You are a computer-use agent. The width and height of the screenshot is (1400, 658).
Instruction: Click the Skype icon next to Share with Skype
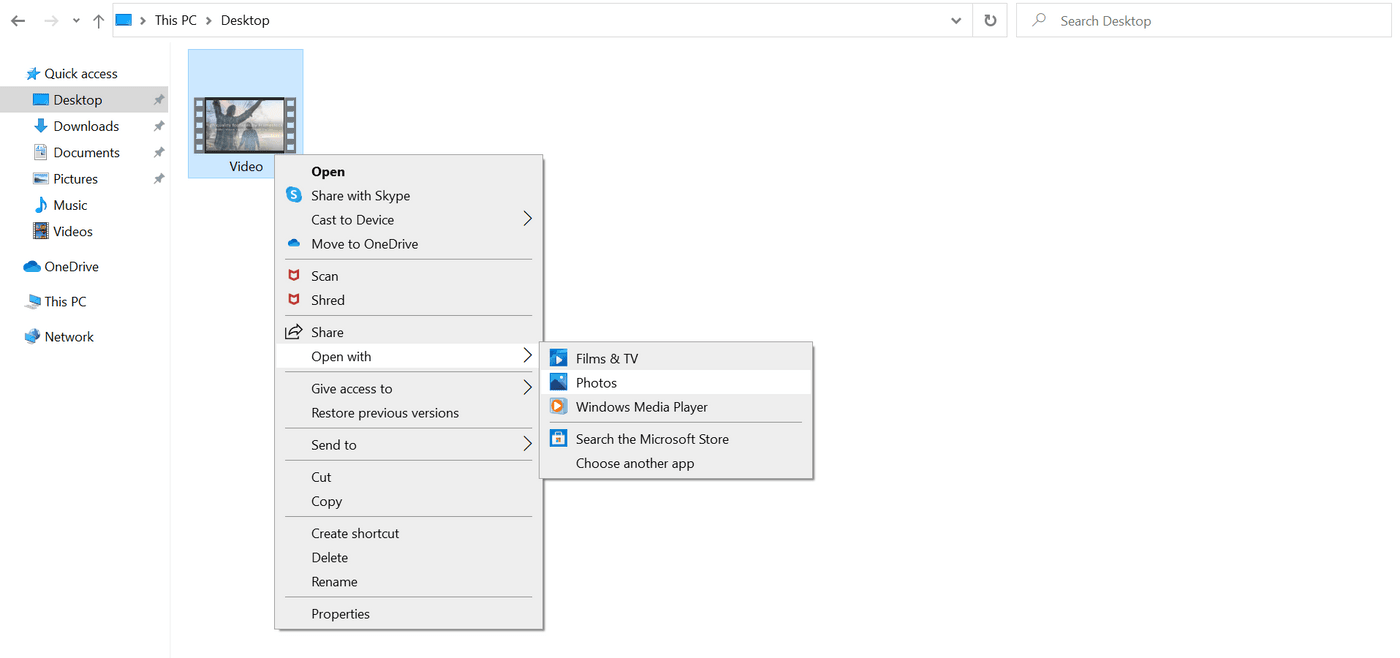[293, 195]
